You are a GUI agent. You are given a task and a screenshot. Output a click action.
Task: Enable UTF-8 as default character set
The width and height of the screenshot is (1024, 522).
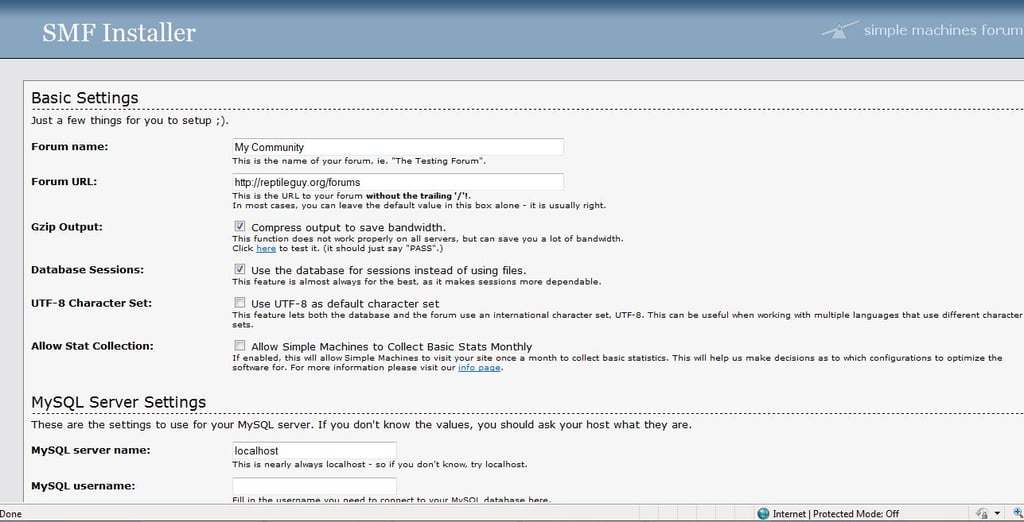[x=240, y=302]
